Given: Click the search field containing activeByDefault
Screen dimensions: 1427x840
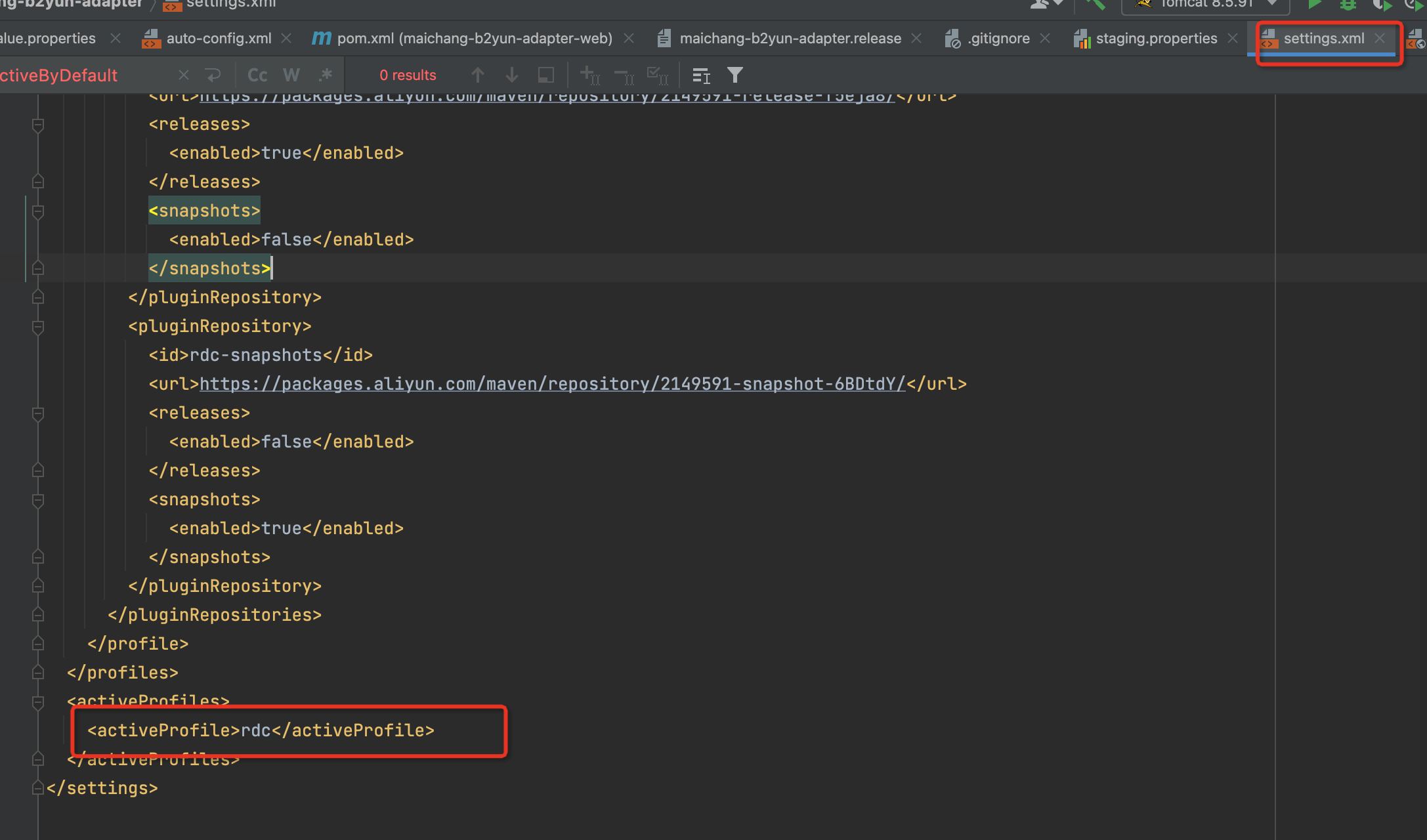Looking at the screenshot, I should click(85, 75).
